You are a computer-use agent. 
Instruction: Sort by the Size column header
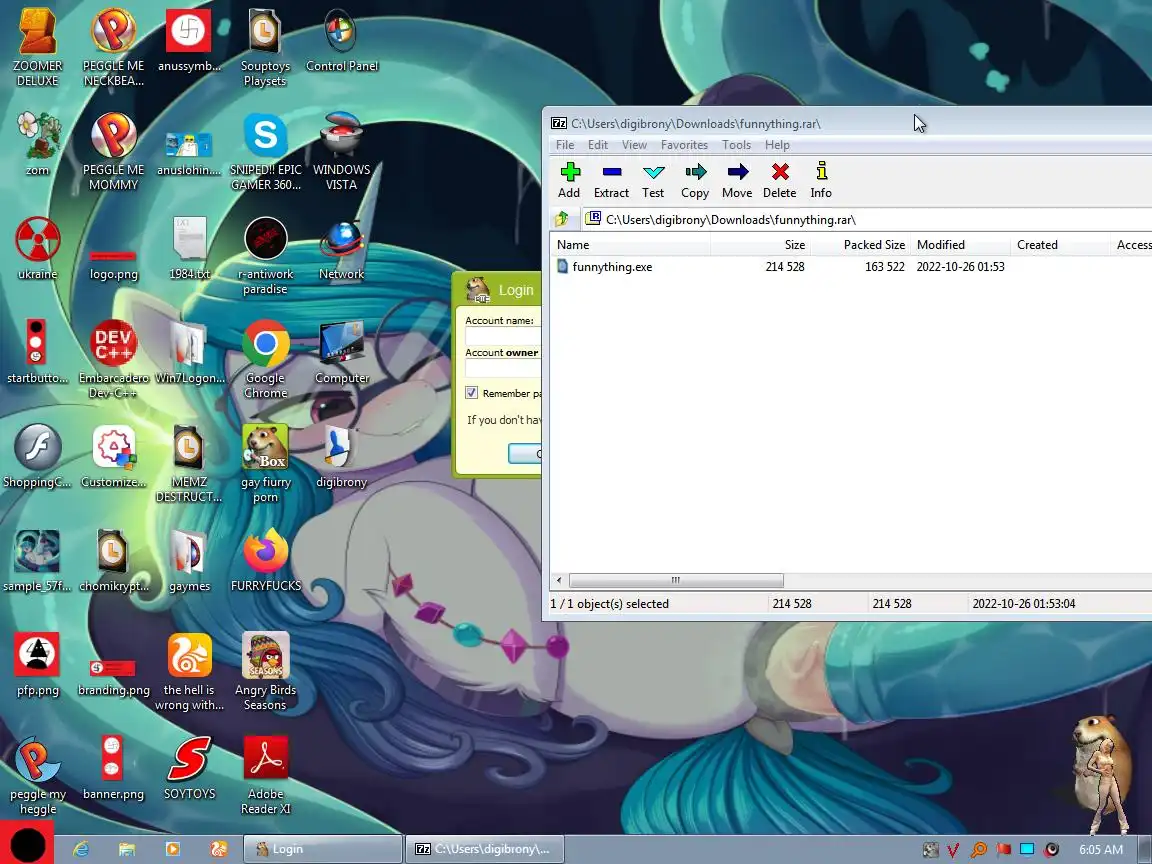(760, 245)
